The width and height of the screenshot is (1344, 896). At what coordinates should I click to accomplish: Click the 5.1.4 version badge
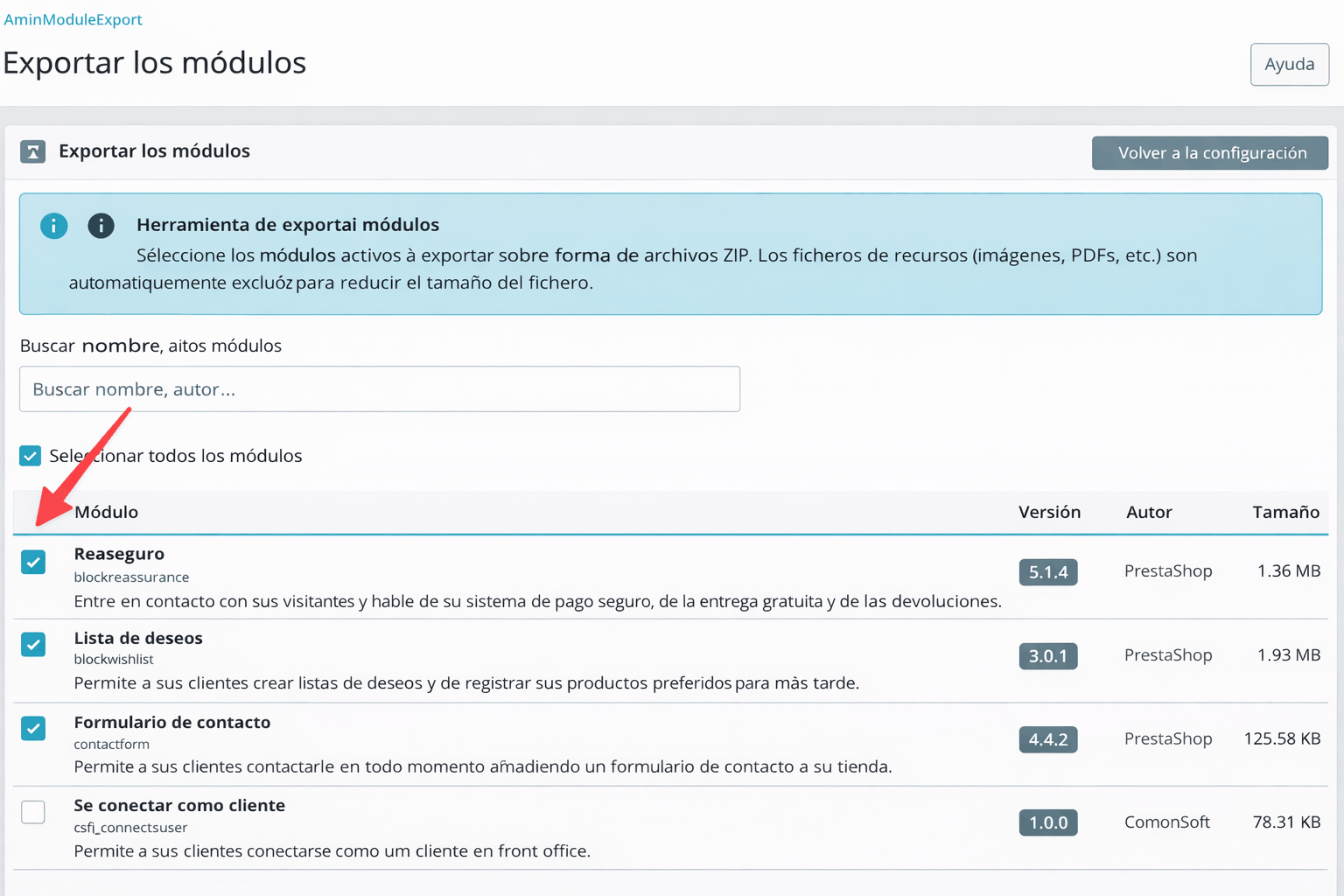(1047, 572)
